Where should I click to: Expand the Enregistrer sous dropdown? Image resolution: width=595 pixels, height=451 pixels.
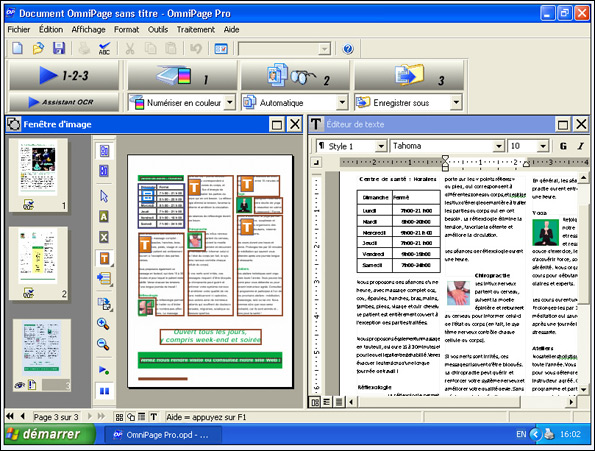(456, 102)
